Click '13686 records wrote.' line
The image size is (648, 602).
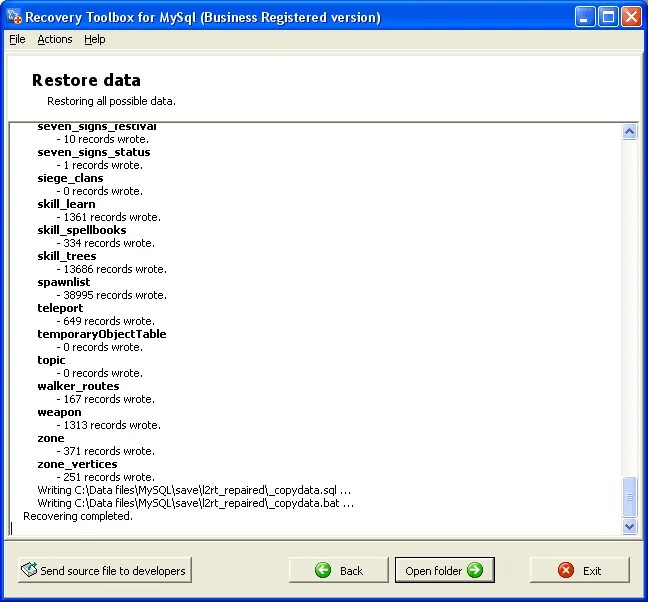pyautogui.click(x=112, y=269)
